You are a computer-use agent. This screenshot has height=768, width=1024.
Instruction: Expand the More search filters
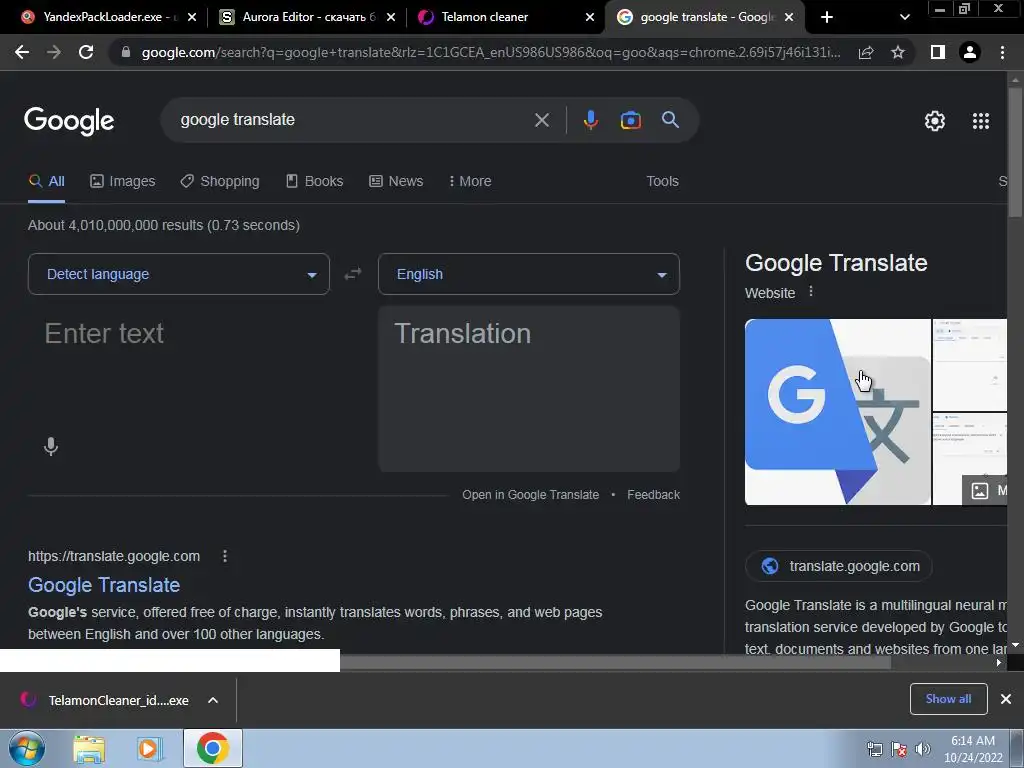[x=470, y=181]
